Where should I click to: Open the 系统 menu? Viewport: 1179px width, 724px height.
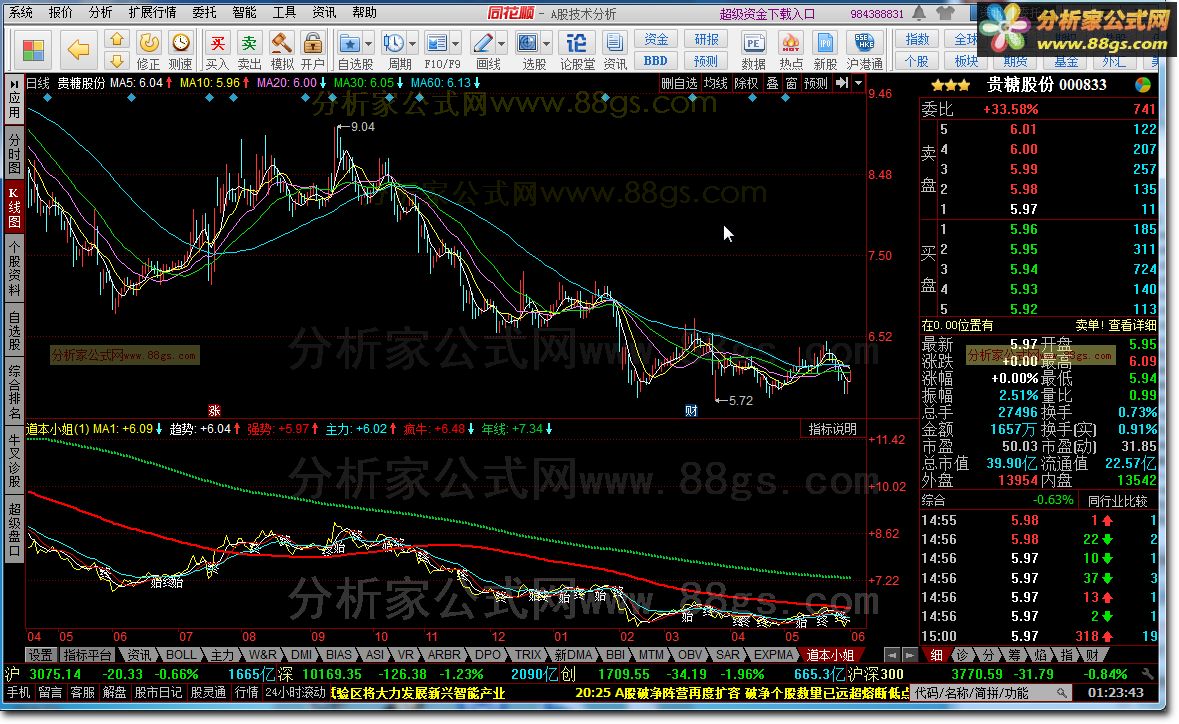(x=20, y=13)
